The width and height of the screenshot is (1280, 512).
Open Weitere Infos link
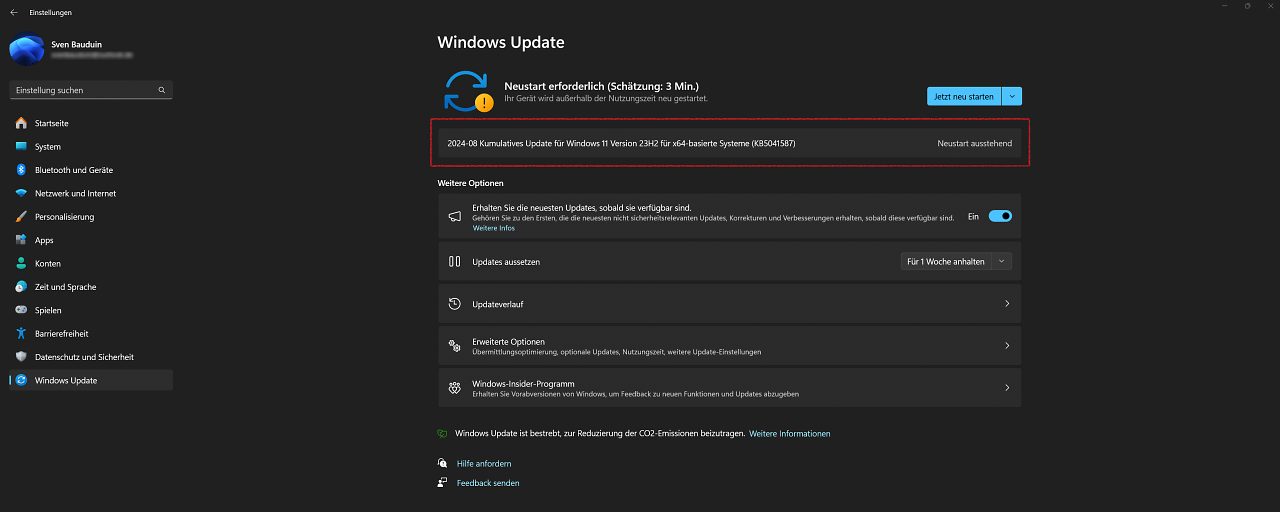click(494, 228)
